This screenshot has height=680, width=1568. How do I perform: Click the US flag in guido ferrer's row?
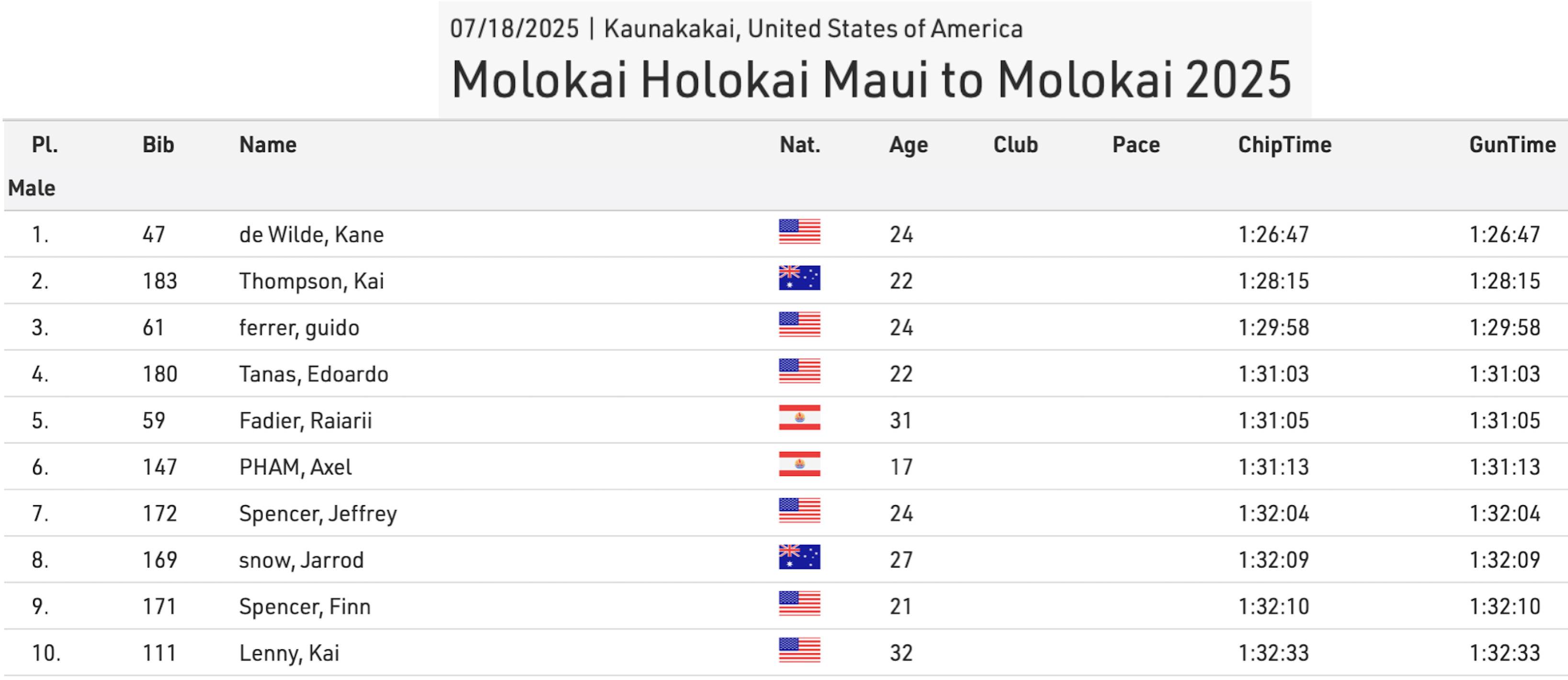click(799, 325)
